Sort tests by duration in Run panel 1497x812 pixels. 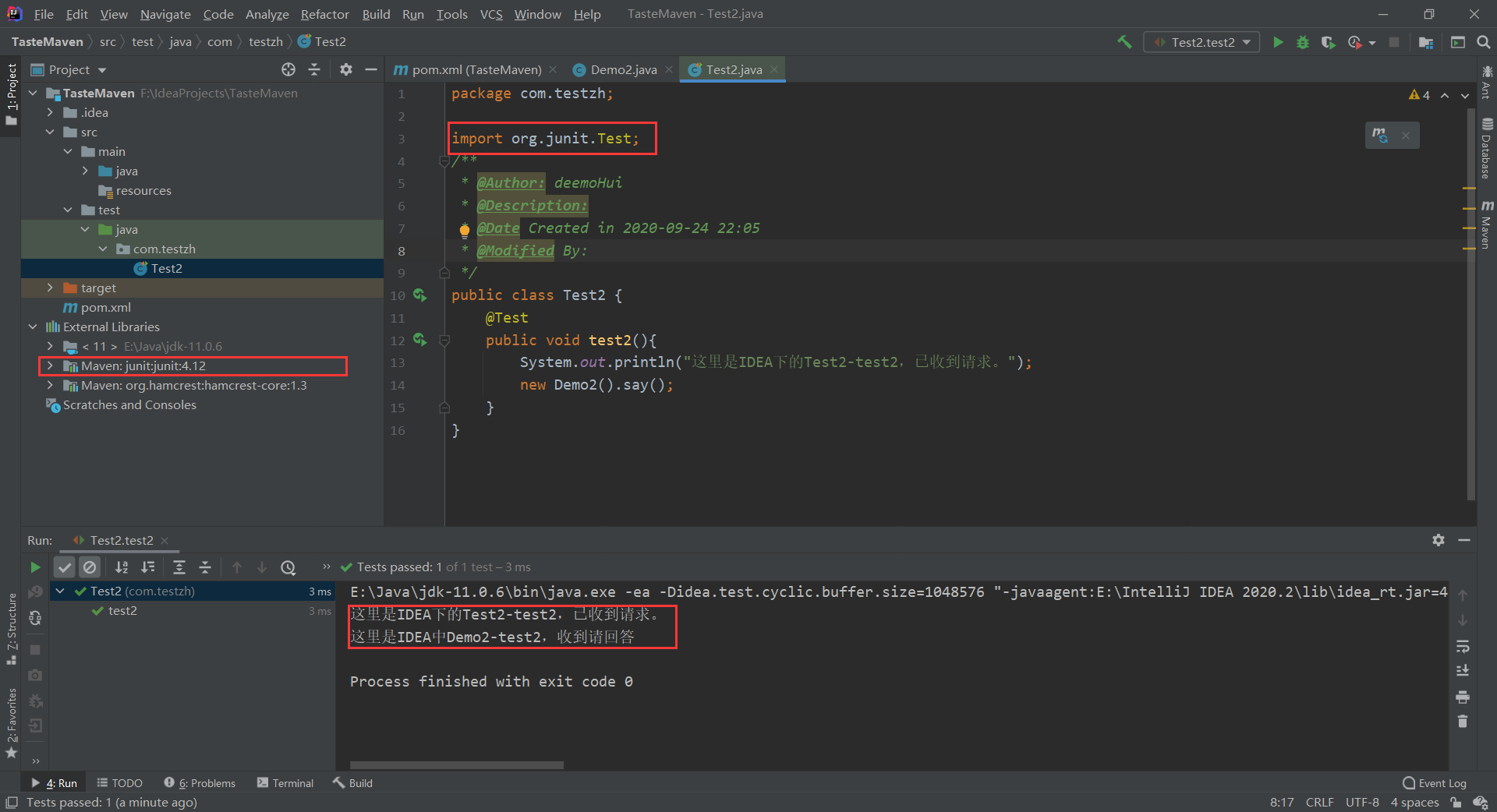148,567
